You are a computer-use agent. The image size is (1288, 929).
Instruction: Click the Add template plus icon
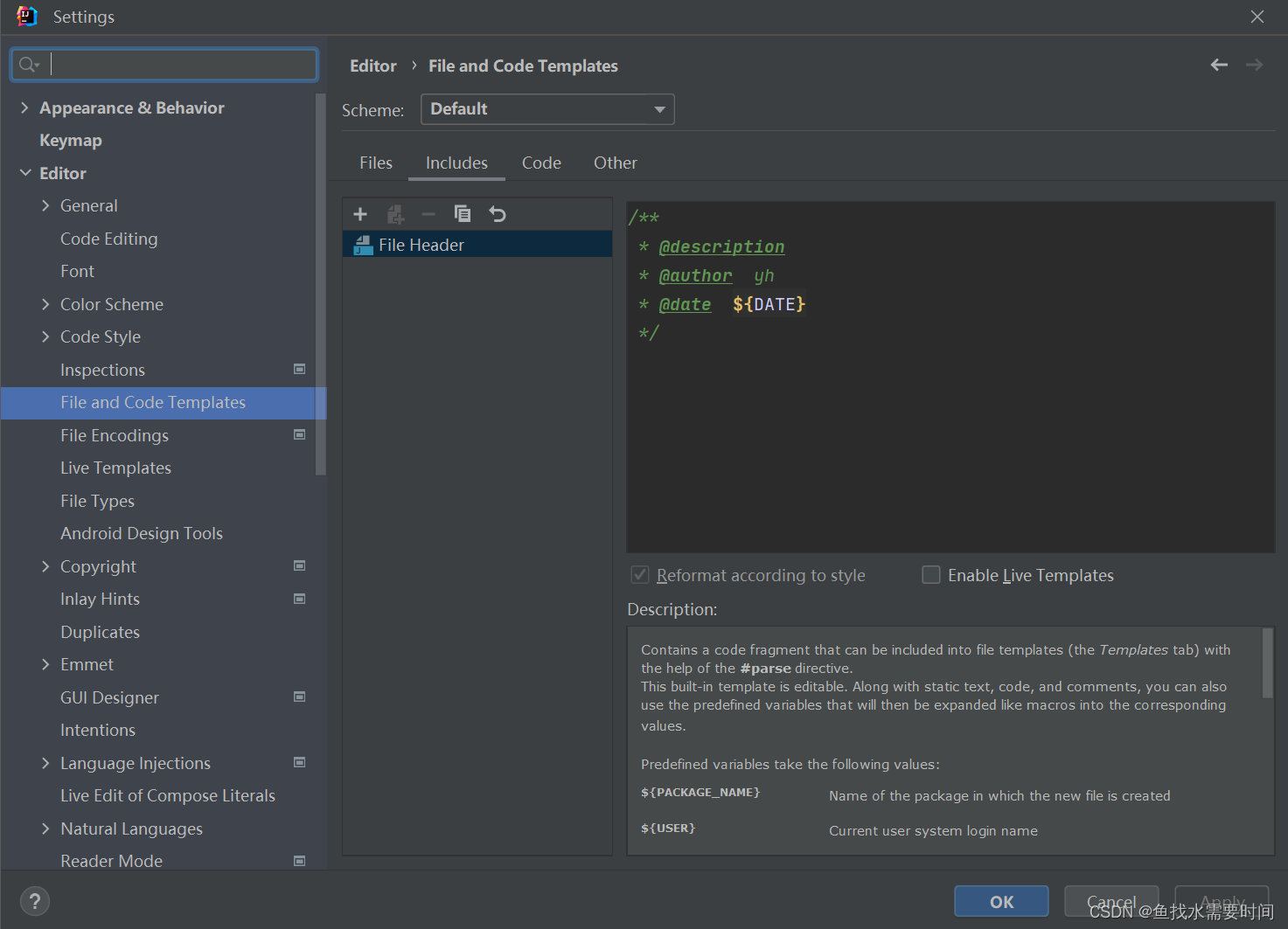[360, 214]
